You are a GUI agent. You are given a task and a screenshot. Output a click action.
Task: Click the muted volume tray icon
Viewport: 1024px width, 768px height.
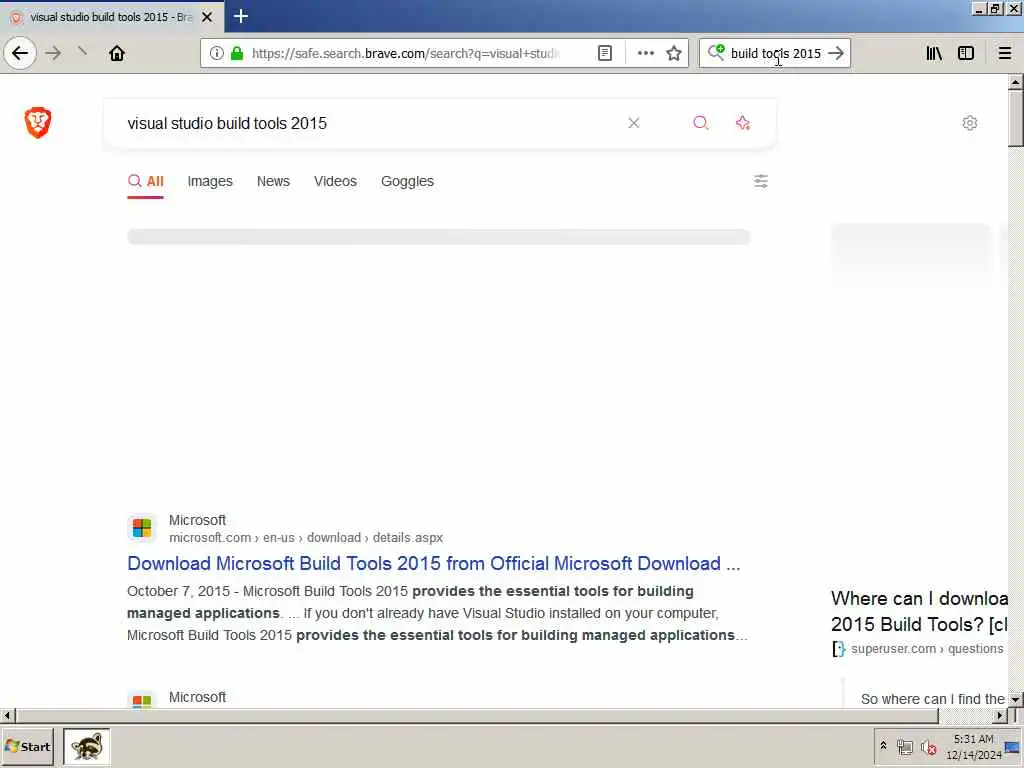point(929,746)
